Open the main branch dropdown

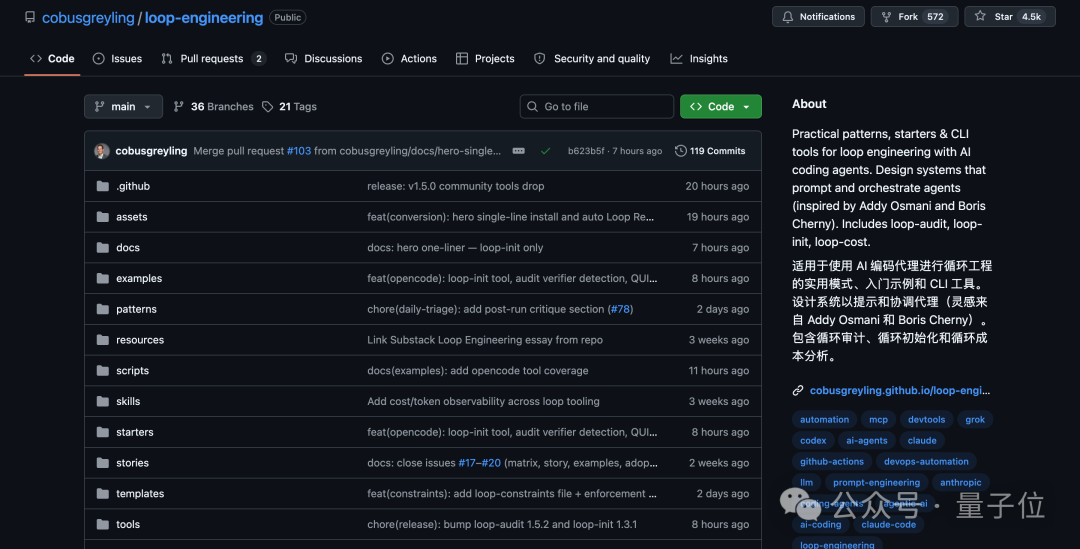pos(123,107)
